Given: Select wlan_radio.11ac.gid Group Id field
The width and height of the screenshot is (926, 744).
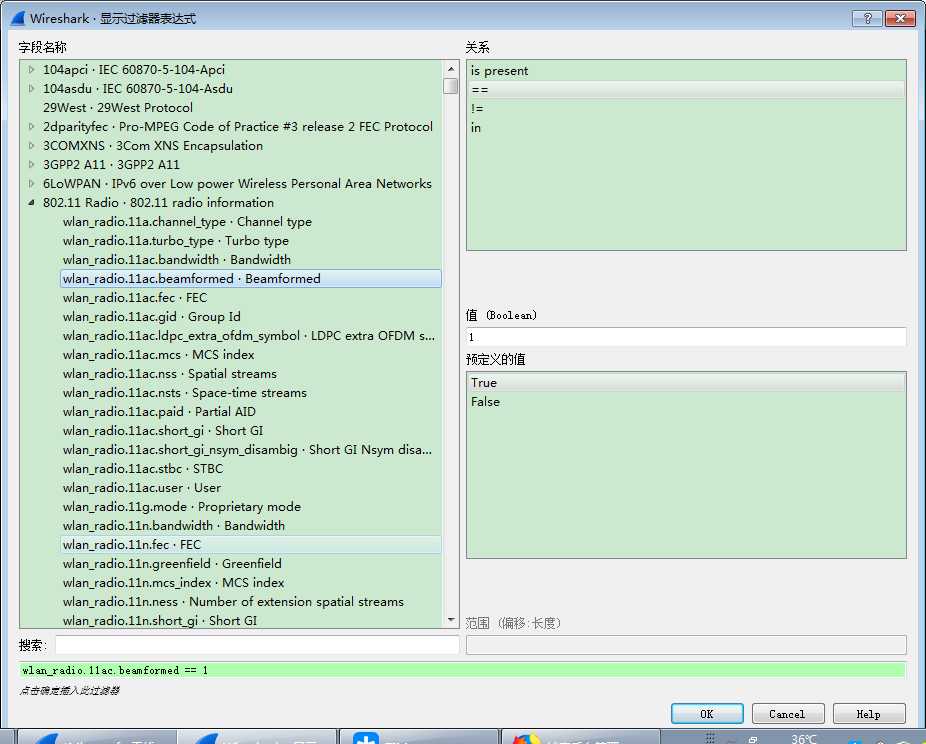Looking at the screenshot, I should (x=151, y=316).
